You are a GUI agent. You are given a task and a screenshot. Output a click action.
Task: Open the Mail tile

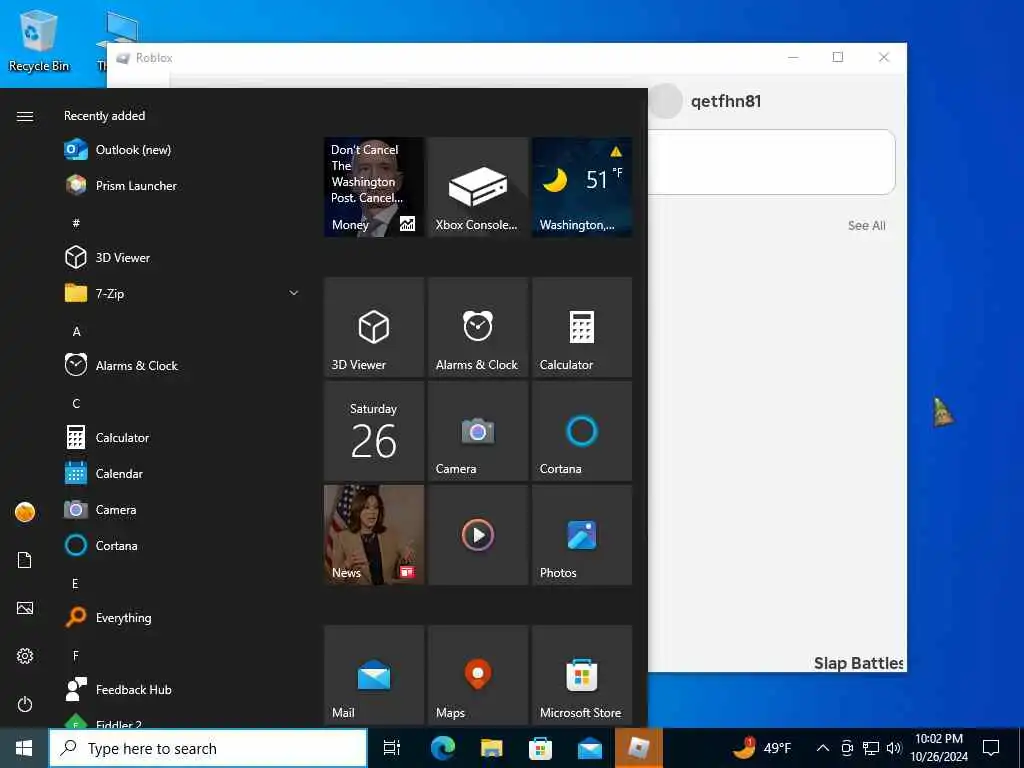click(x=374, y=675)
